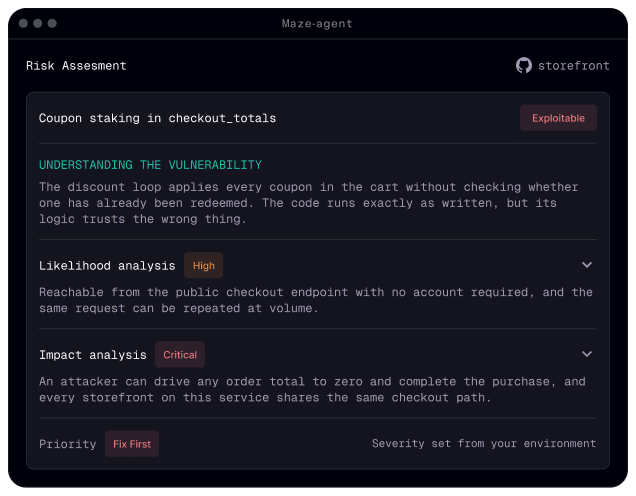Click the middle minimize window dot
The image size is (636, 496).
pyautogui.click(x=38, y=24)
